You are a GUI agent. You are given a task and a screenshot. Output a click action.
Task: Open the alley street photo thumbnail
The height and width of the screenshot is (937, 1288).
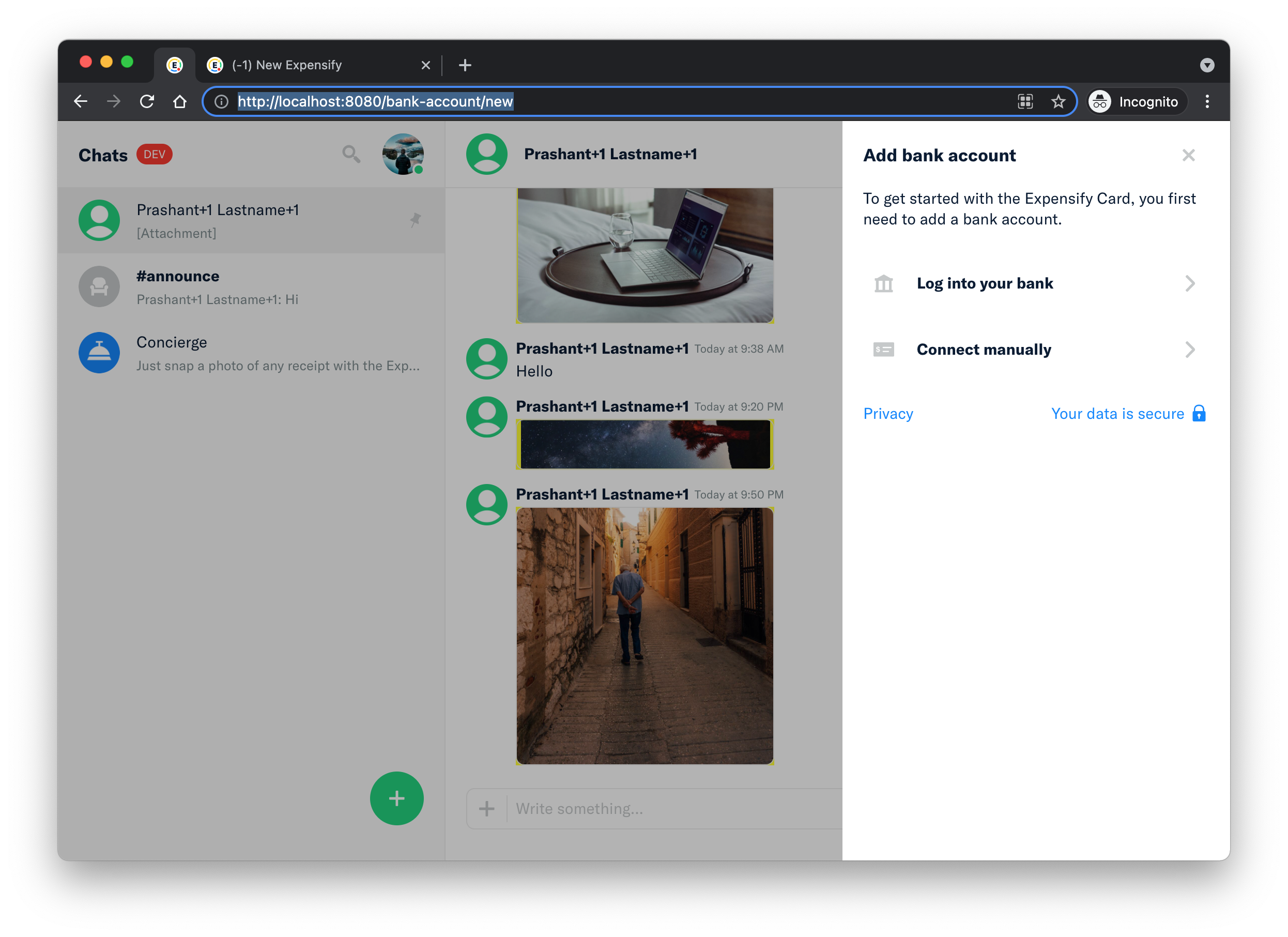coord(645,636)
